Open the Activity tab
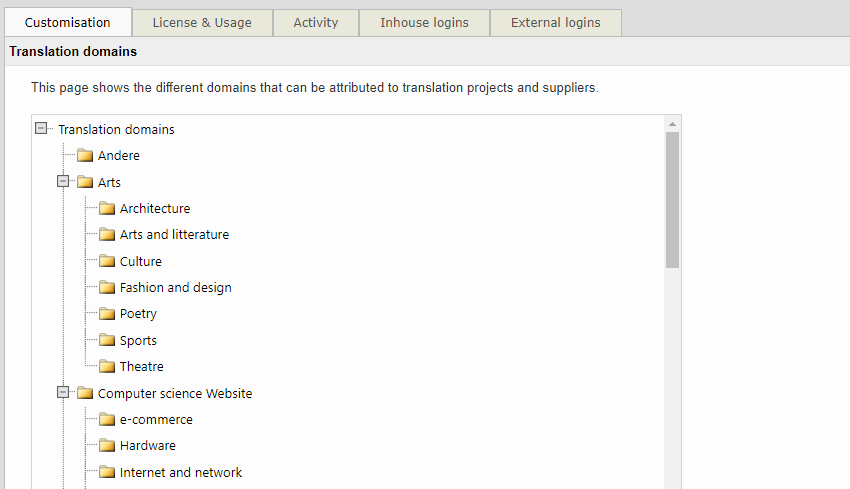The height and width of the screenshot is (489, 850). tap(315, 23)
